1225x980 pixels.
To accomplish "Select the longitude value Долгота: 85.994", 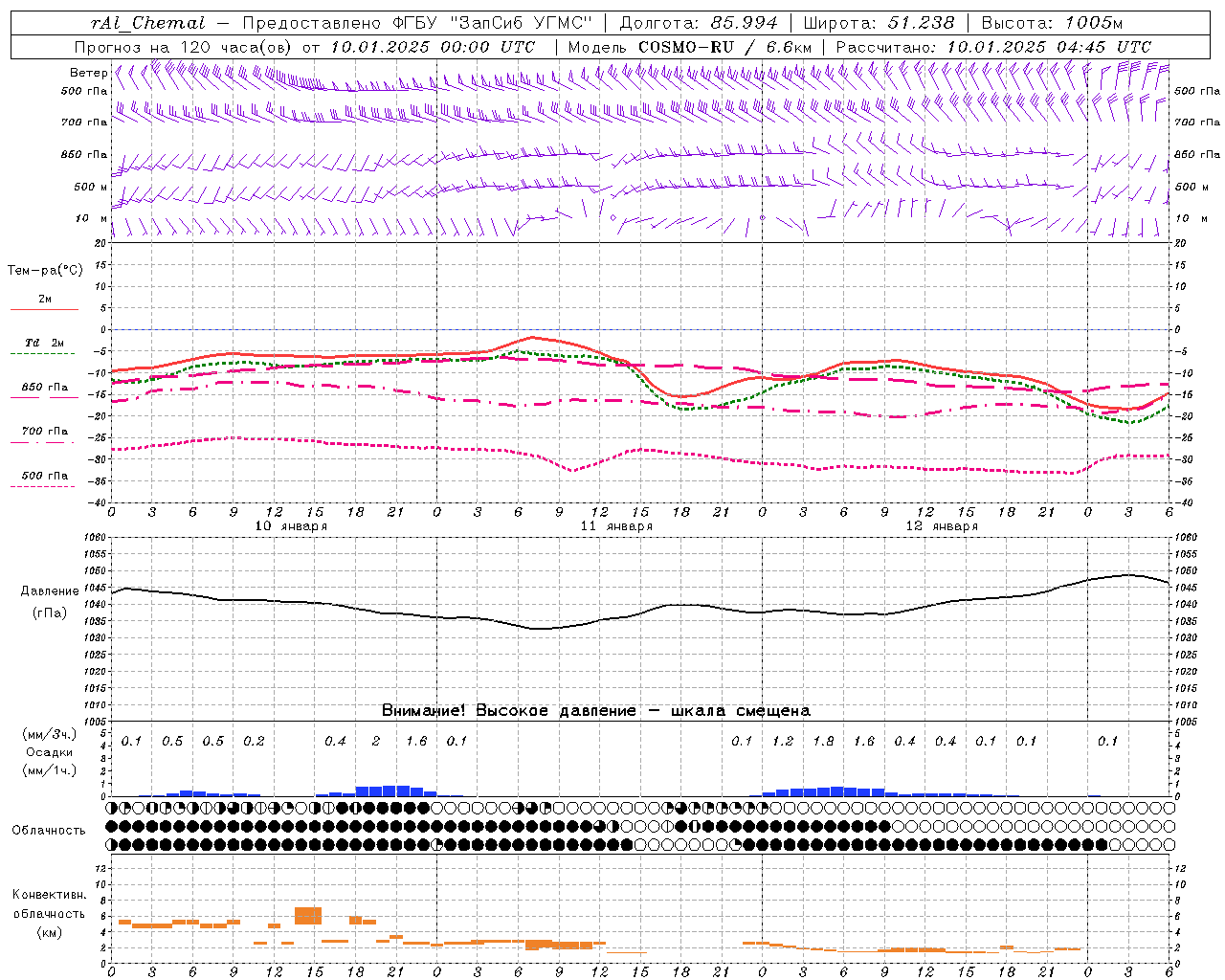I will click(699, 23).
